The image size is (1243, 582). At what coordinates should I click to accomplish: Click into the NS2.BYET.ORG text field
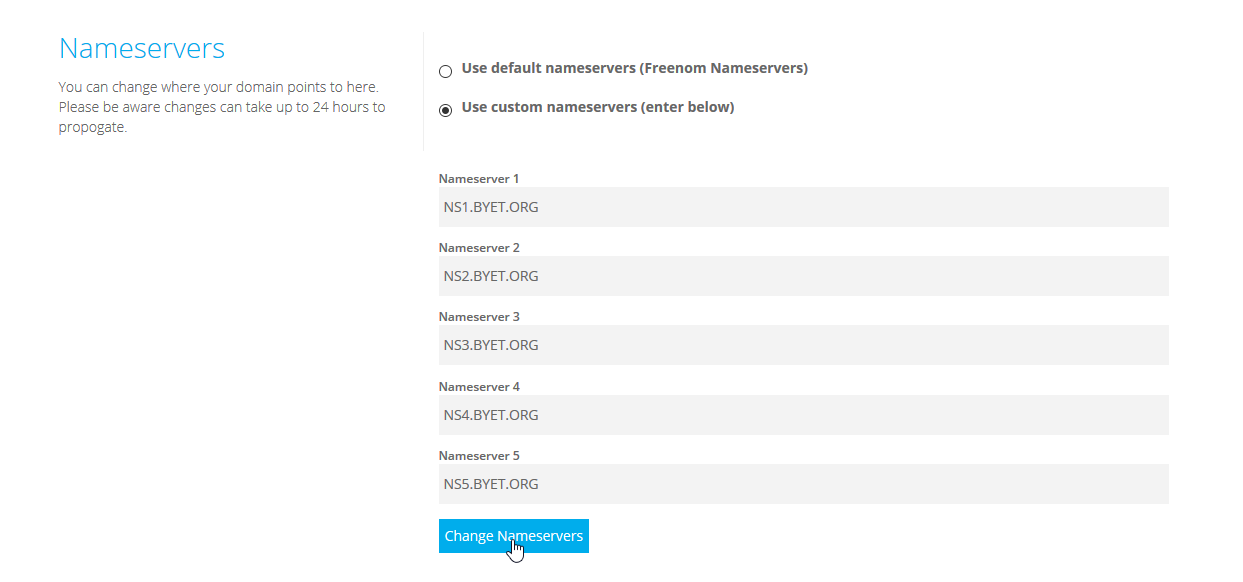click(x=803, y=276)
